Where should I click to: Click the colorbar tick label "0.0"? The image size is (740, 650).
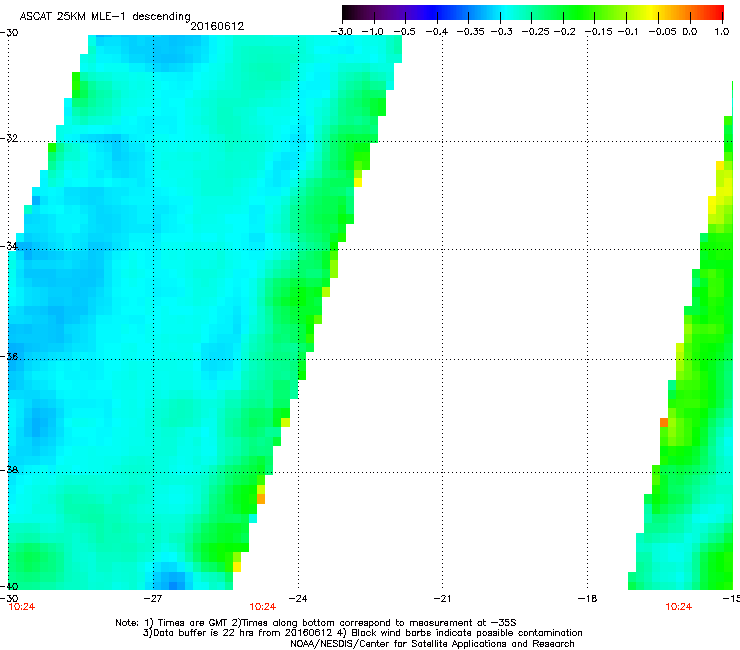click(690, 32)
